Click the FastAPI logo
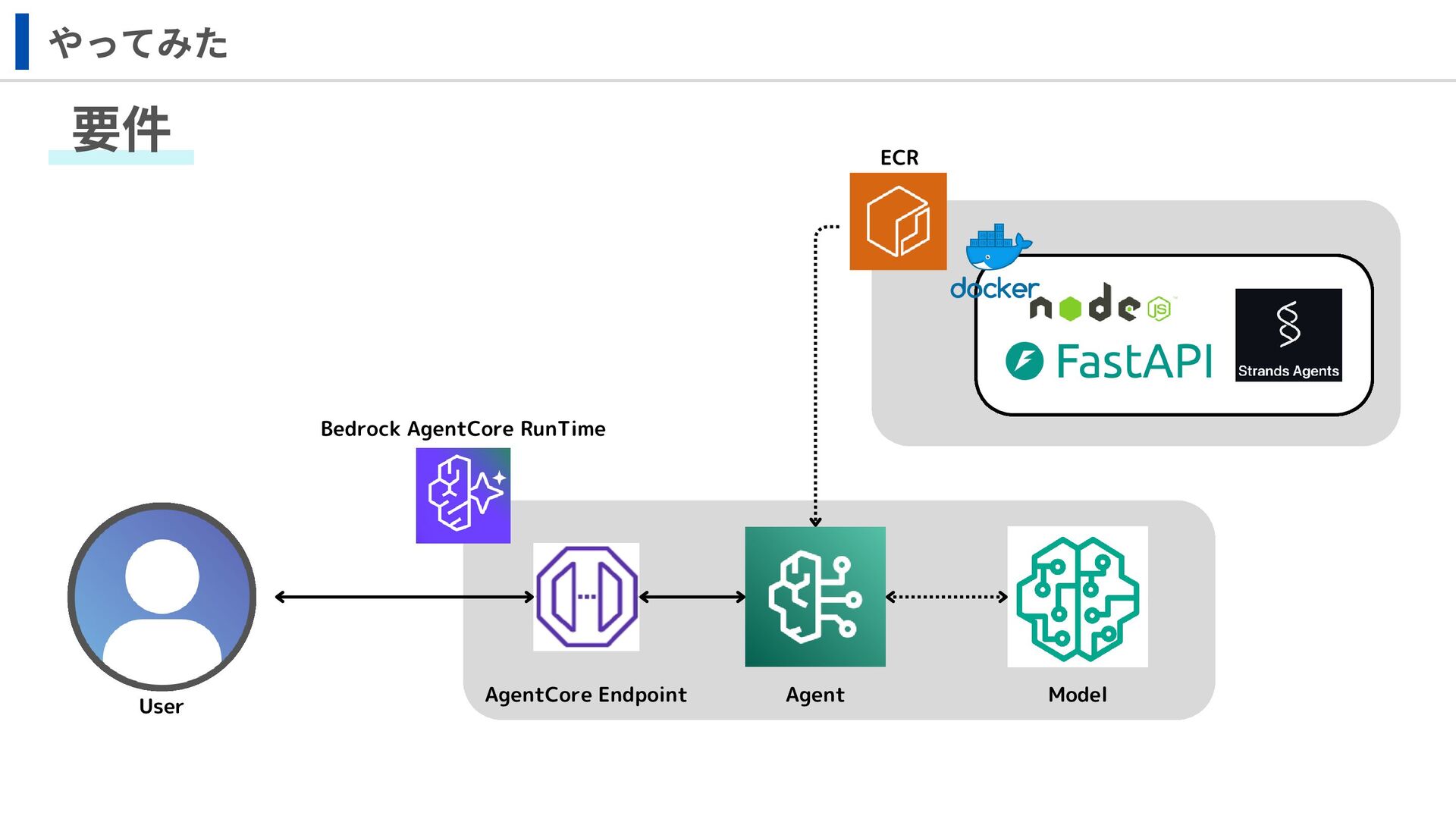This screenshot has height=819, width=1456. click(1109, 361)
